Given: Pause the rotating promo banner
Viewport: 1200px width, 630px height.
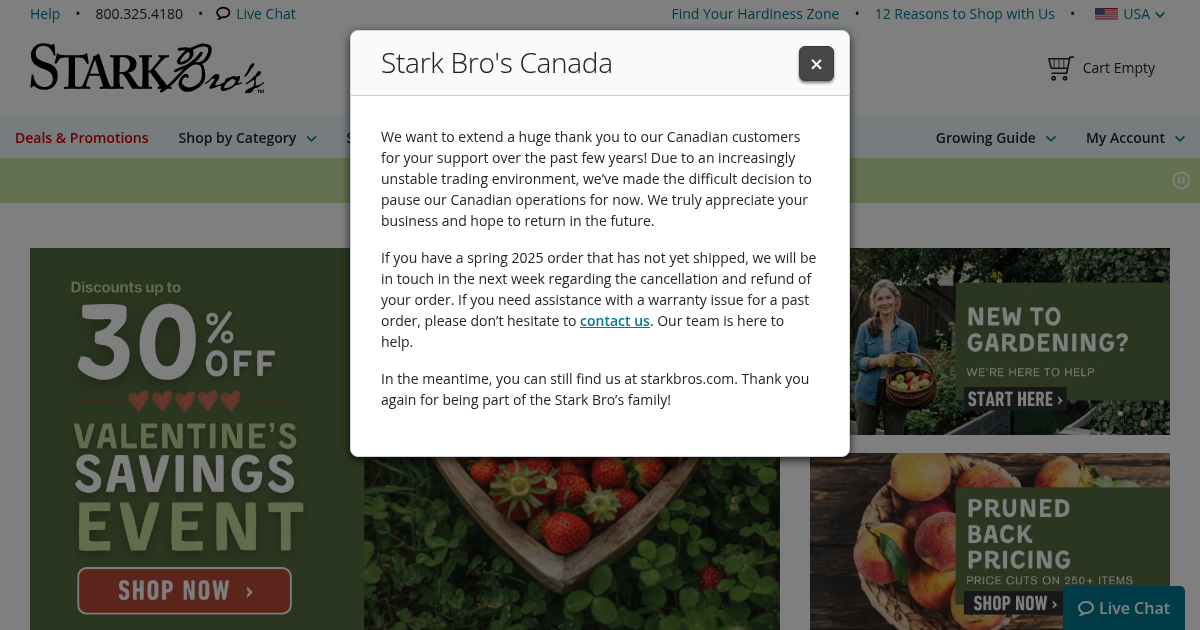Looking at the screenshot, I should 1181,180.
